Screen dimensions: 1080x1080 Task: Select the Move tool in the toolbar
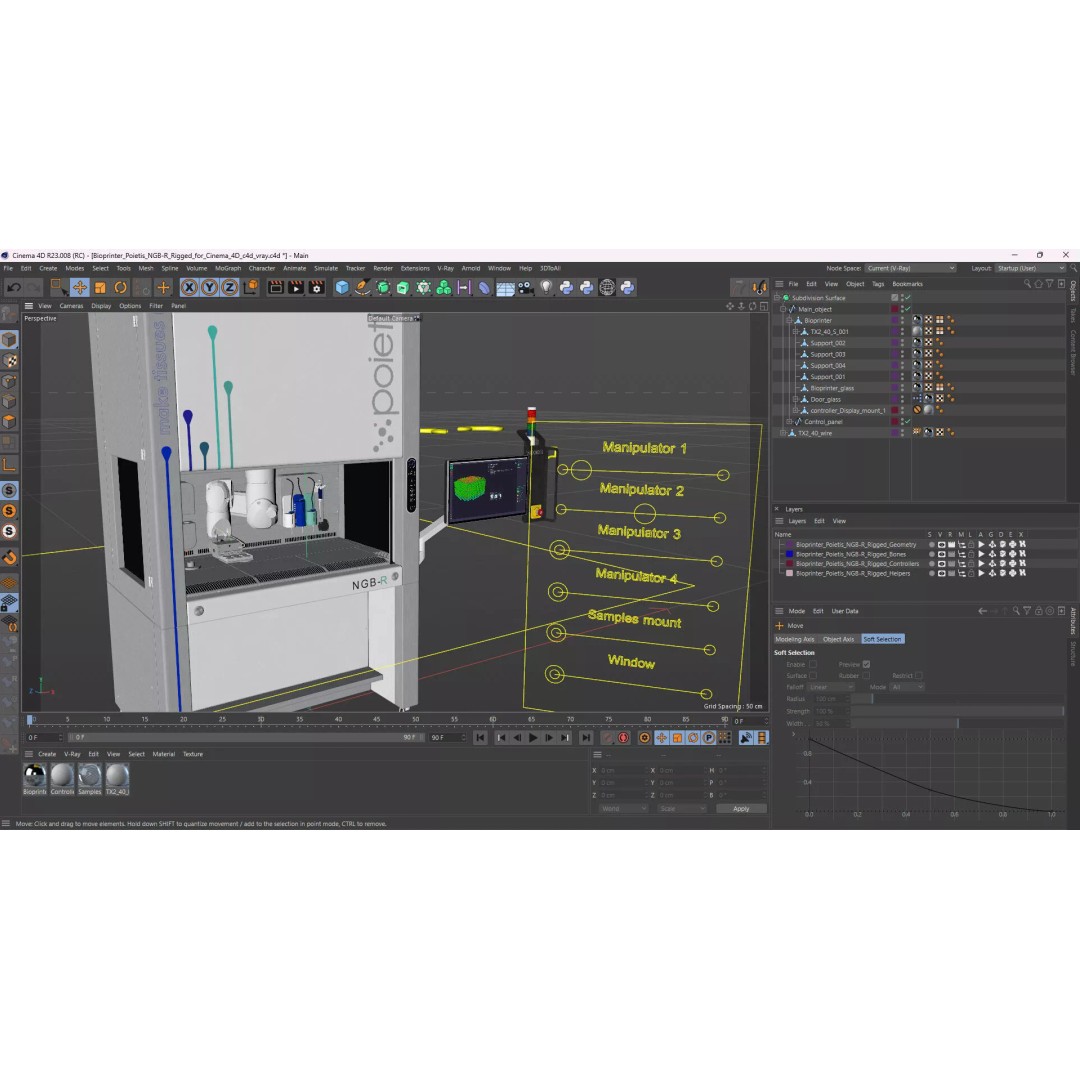[80, 288]
